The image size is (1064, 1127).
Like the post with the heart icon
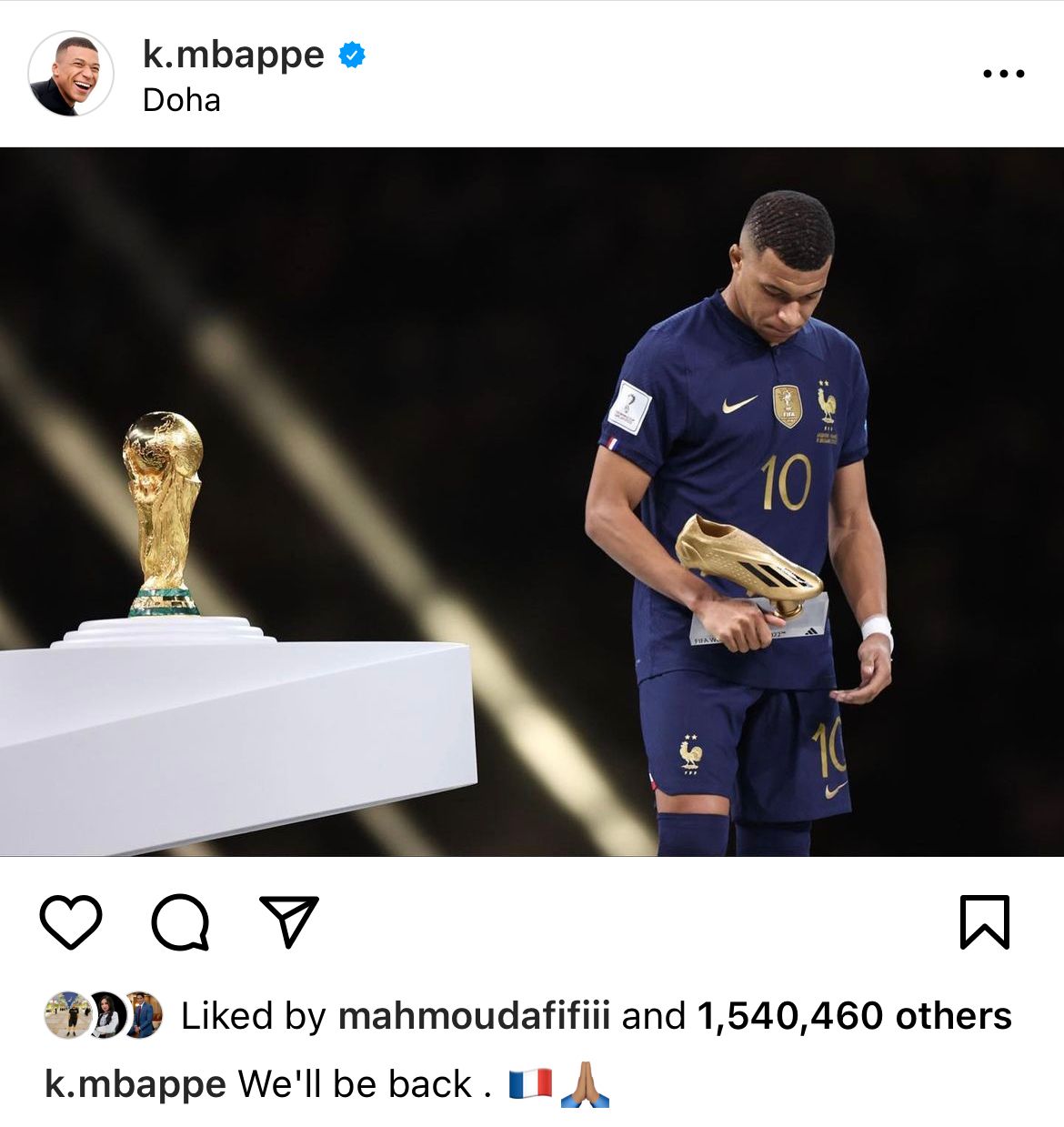click(71, 921)
